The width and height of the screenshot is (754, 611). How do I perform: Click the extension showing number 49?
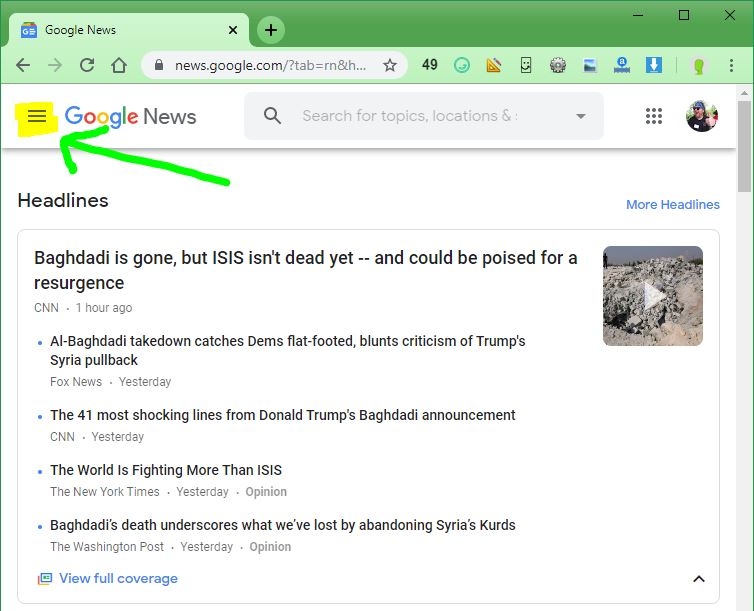pyautogui.click(x=429, y=64)
